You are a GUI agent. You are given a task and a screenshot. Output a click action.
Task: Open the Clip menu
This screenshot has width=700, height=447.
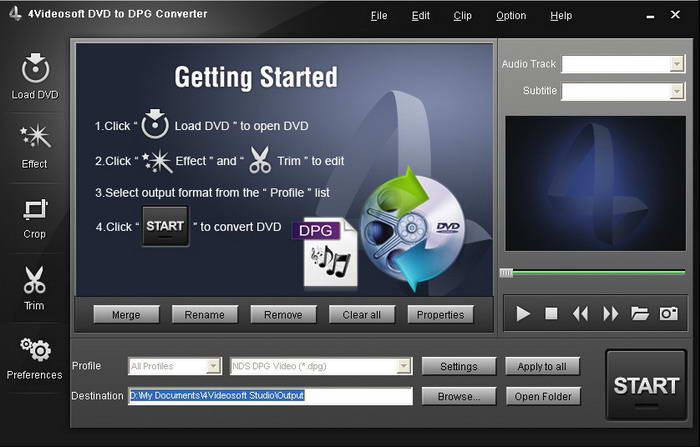(462, 16)
